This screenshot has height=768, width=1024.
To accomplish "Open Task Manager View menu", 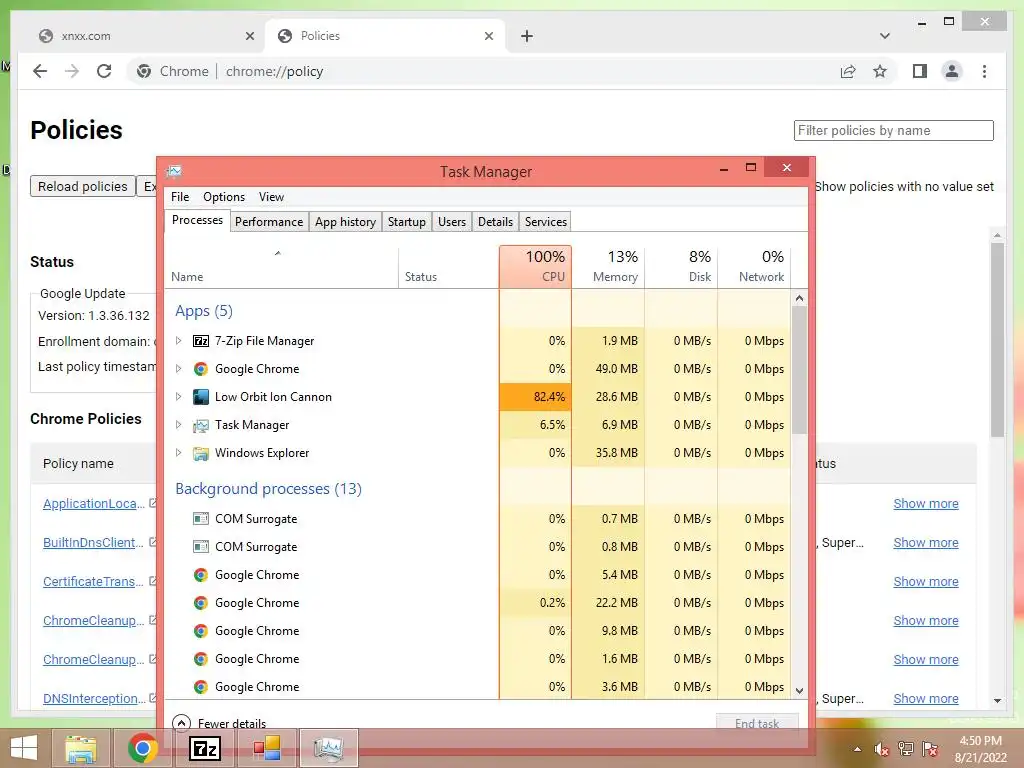I will click(x=271, y=197).
